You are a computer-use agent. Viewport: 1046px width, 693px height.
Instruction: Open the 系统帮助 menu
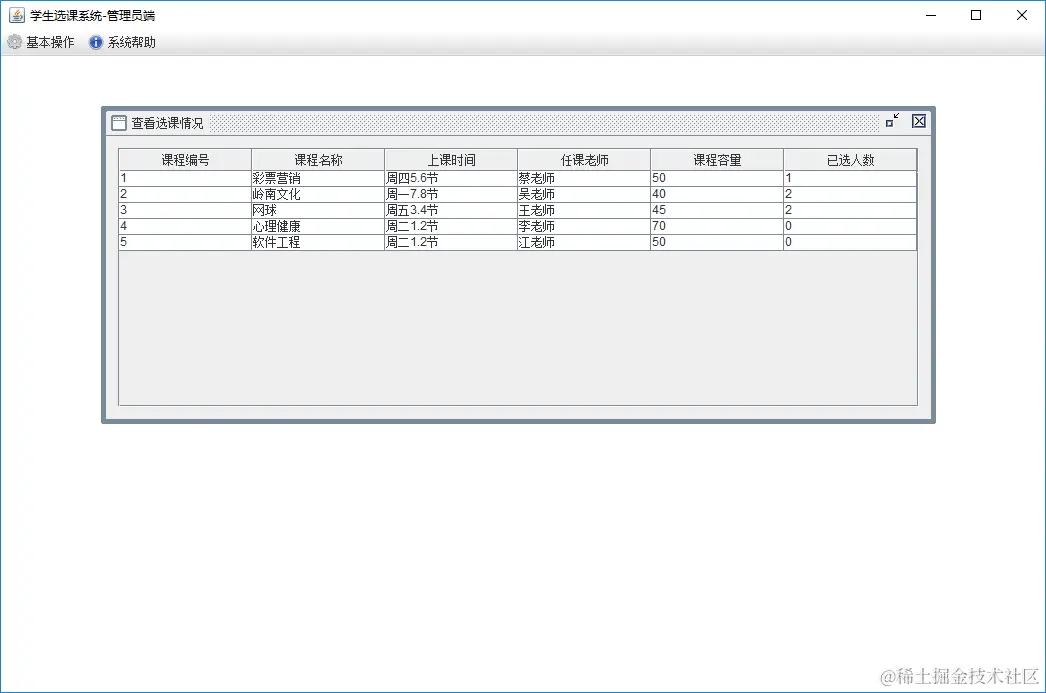click(x=122, y=43)
